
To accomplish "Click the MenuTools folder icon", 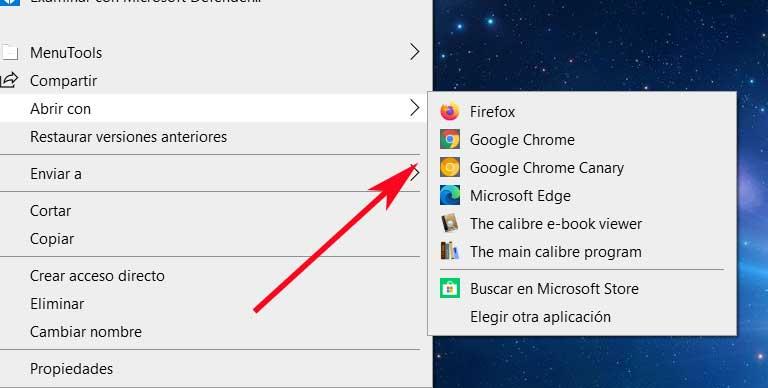I will coord(9,52).
